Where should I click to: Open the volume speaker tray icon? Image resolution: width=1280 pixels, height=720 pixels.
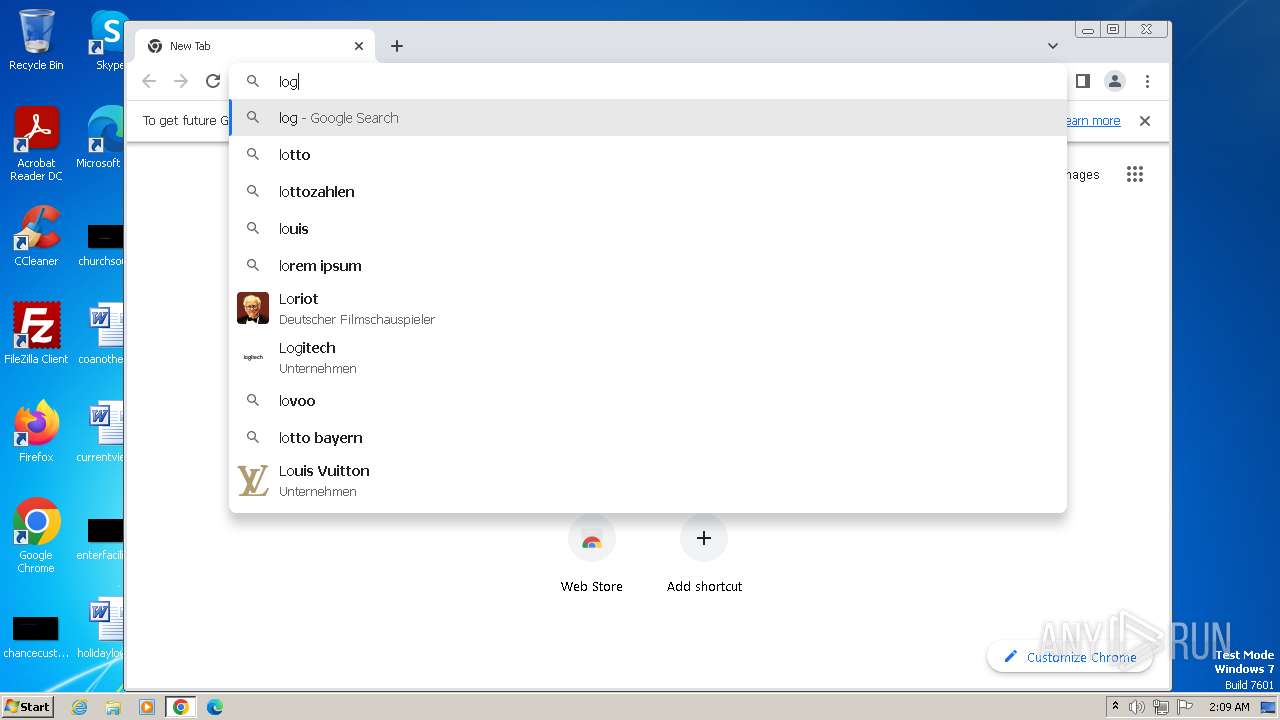[1137, 707]
